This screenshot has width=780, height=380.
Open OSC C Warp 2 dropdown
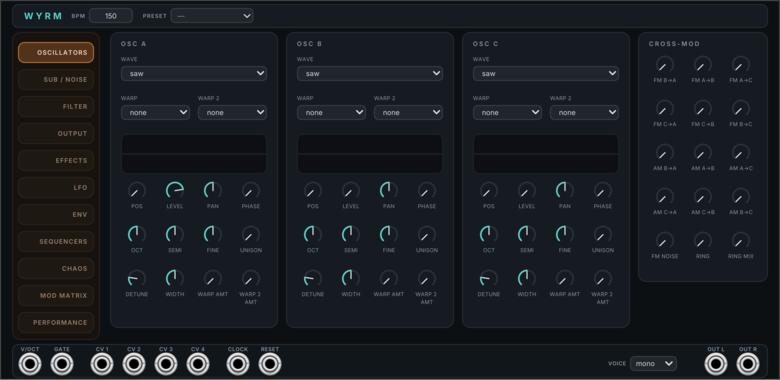click(585, 112)
